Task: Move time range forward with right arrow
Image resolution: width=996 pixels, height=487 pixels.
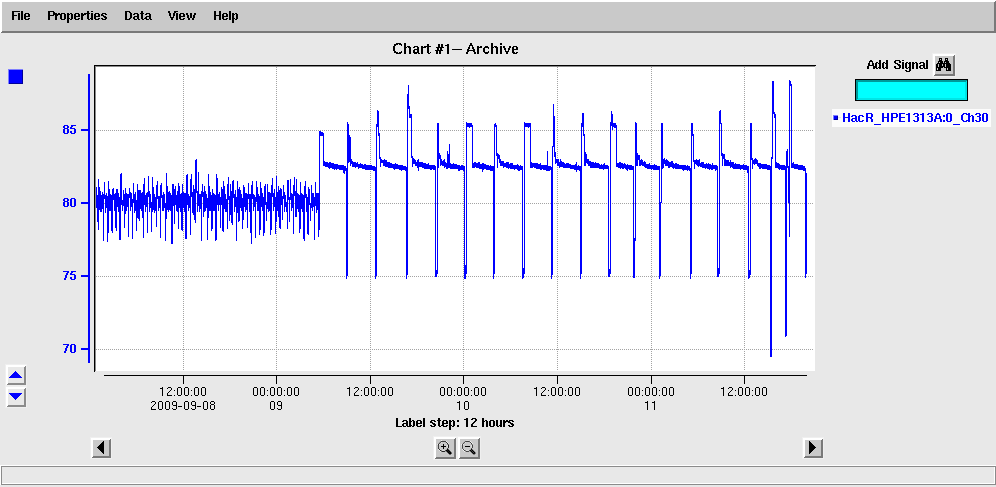Action: coord(813,448)
